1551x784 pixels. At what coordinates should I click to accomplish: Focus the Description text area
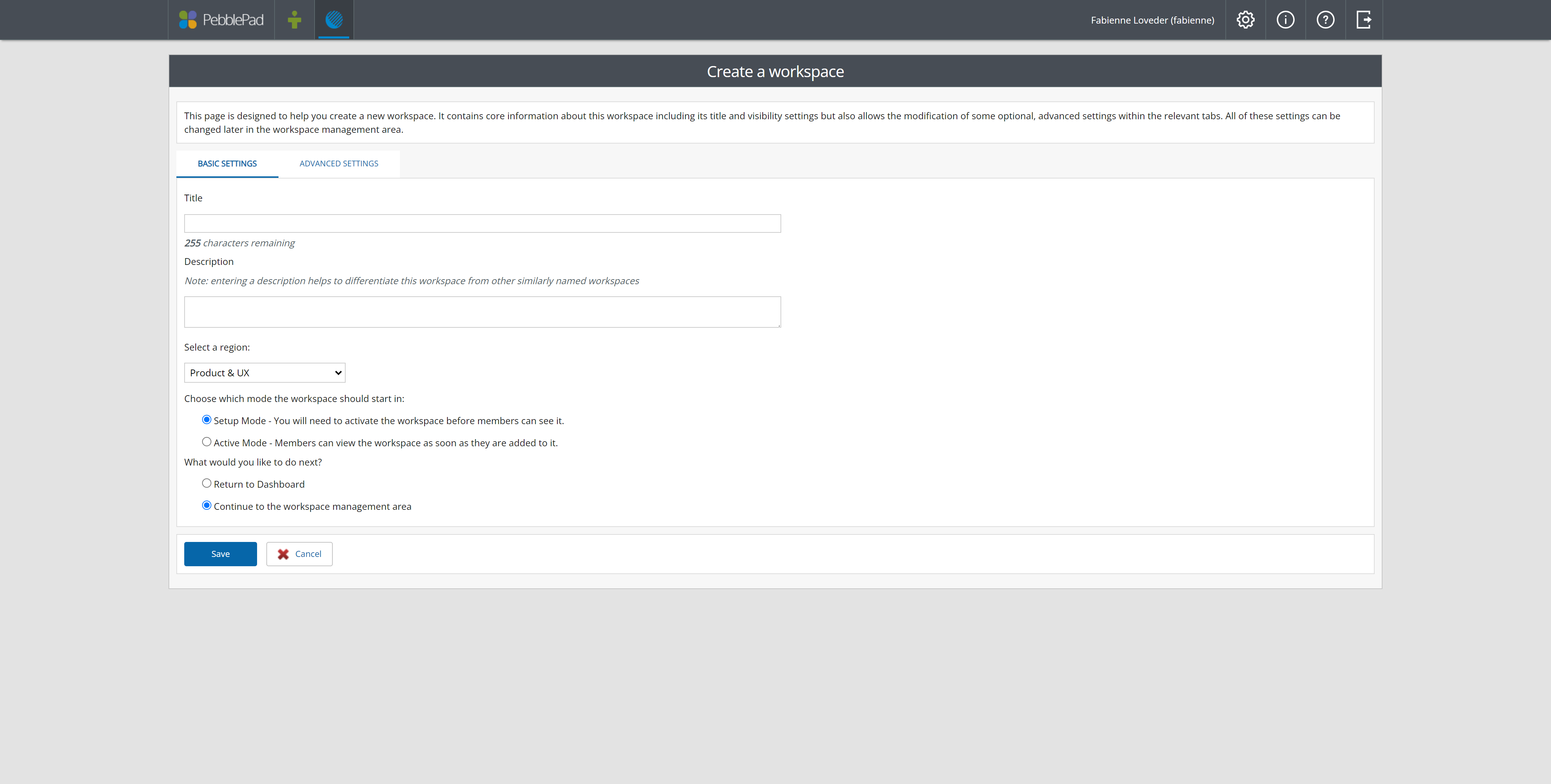coord(482,312)
